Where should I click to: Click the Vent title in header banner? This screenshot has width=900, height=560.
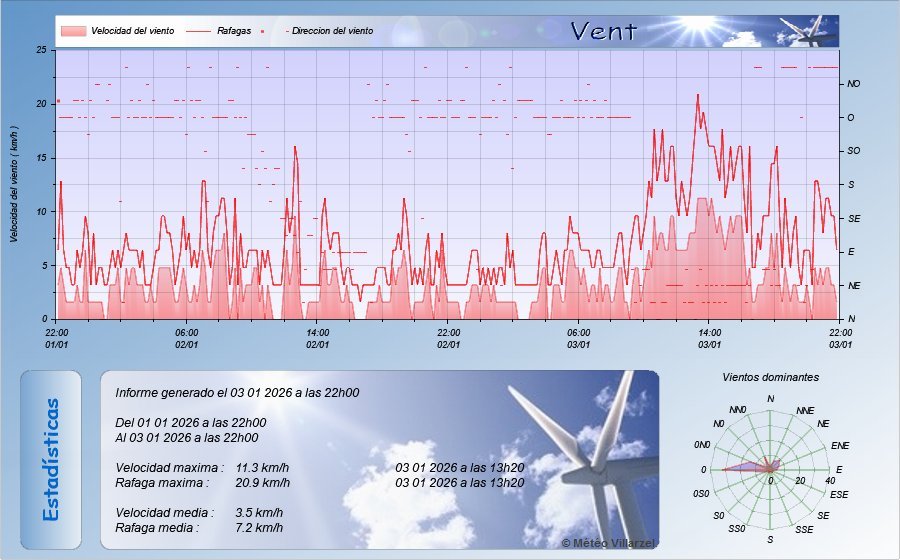click(603, 31)
